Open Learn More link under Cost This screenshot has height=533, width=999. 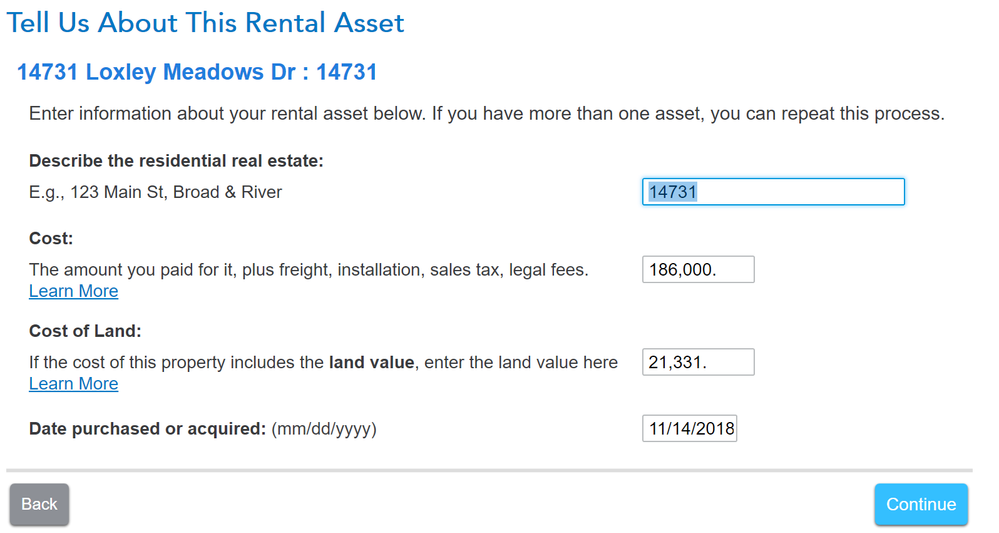point(73,291)
